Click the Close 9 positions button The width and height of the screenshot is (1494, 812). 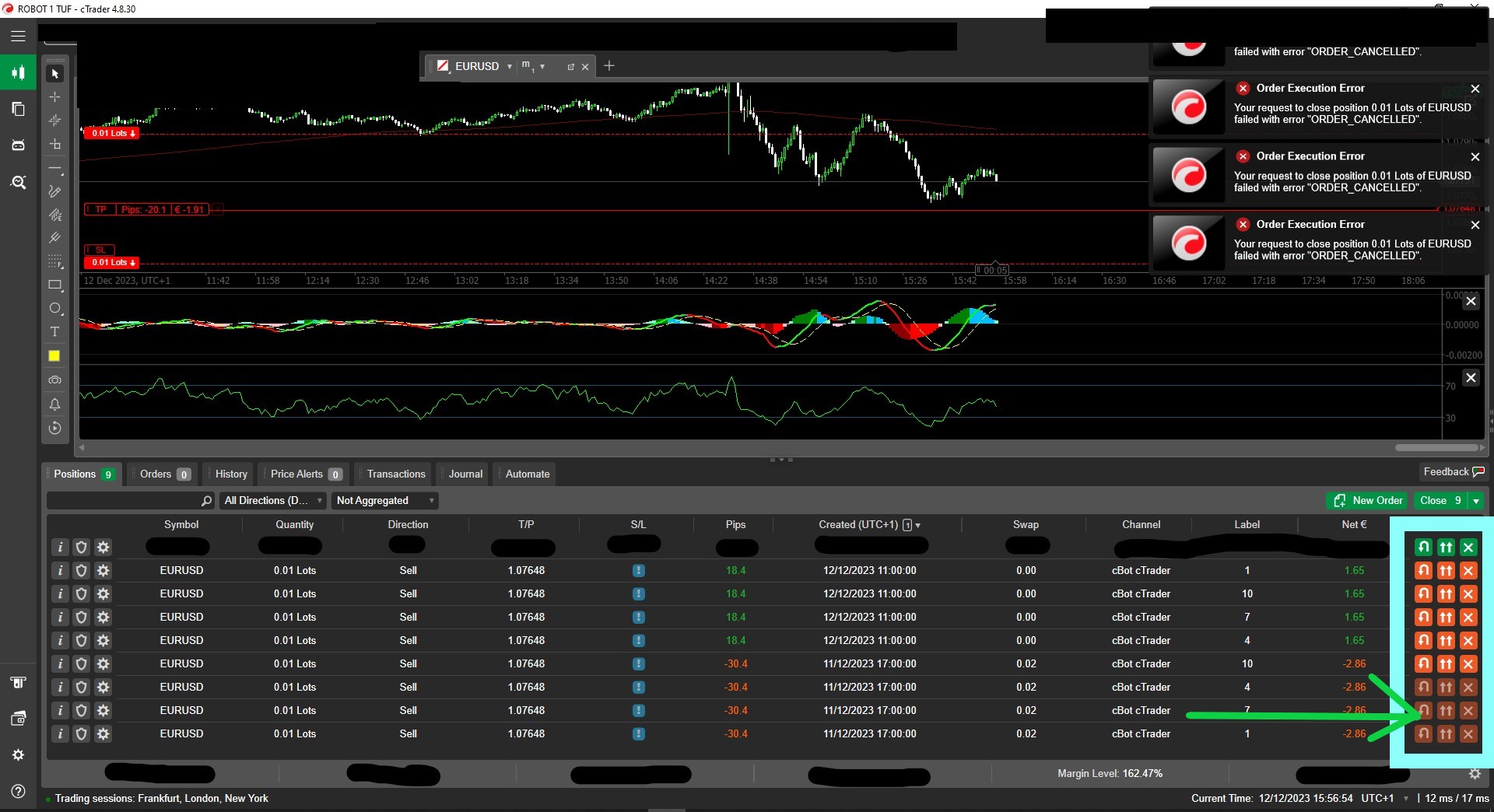coord(1440,501)
